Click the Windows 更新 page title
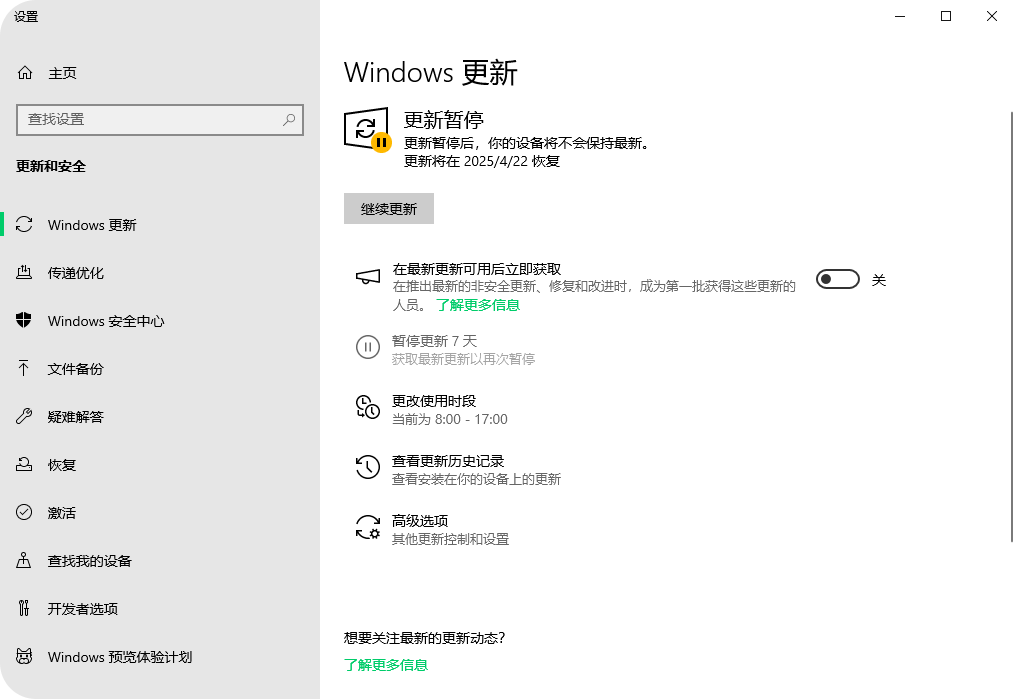 point(430,72)
